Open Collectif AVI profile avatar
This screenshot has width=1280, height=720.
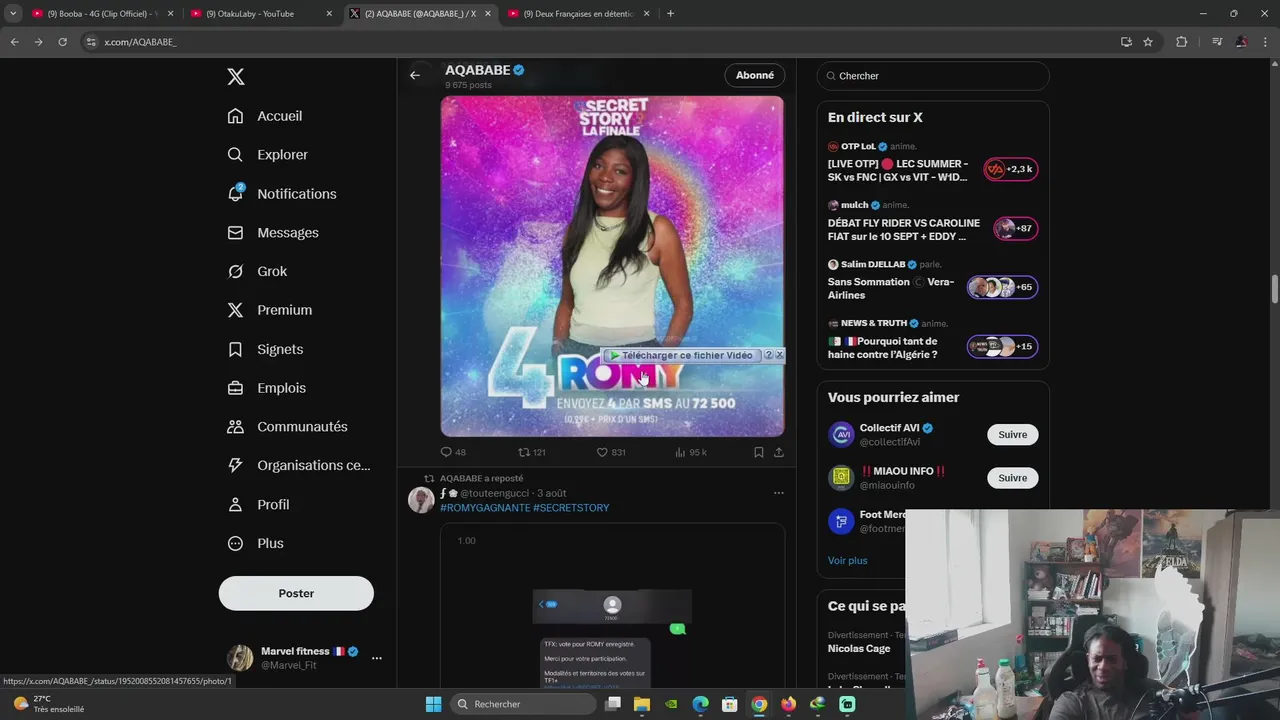tap(842, 434)
